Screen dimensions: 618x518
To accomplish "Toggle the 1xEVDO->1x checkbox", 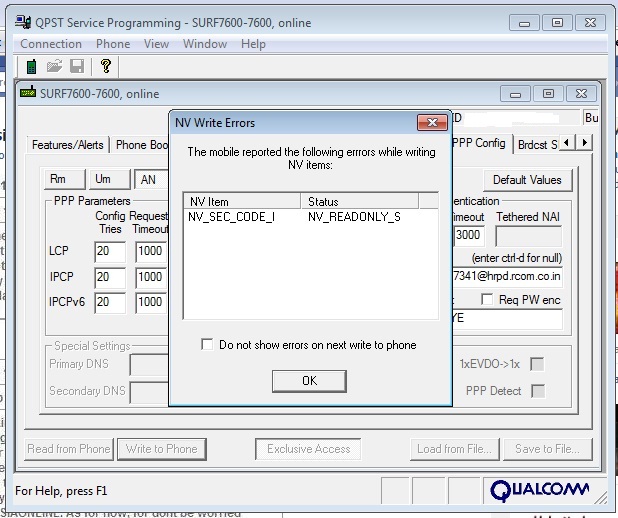I will tap(537, 364).
